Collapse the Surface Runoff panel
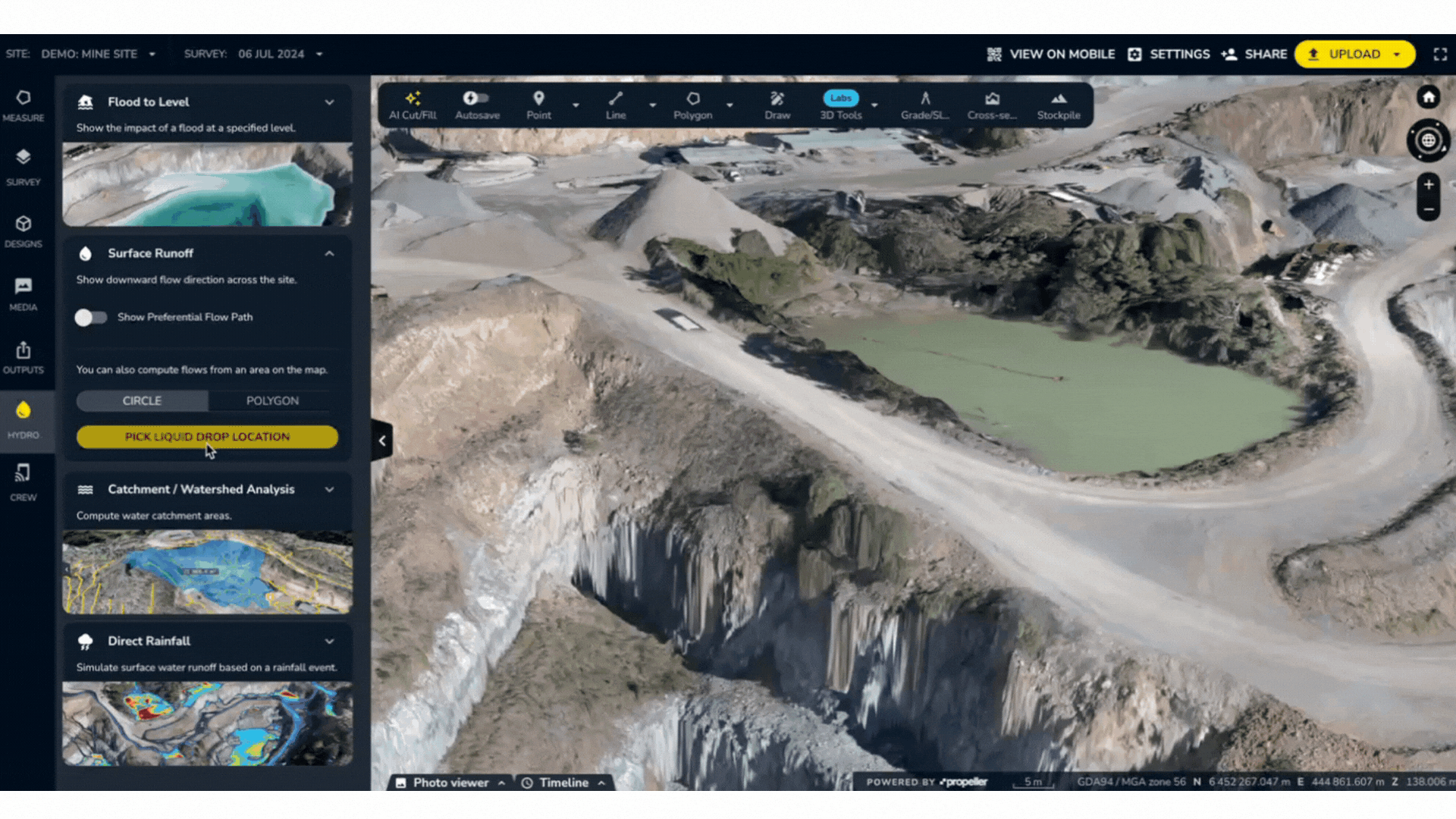Viewport: 1456px width, 819px height. [329, 253]
